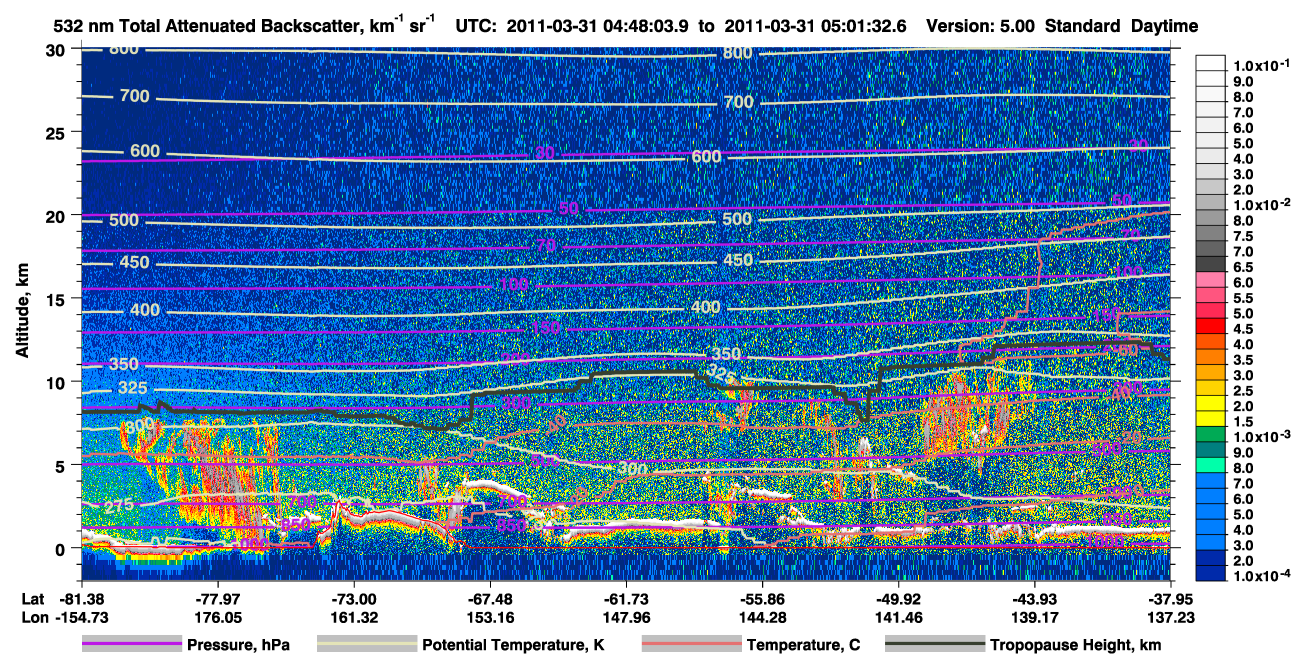
Task: Click latitude value '-43.93'
Action: [1034, 599]
